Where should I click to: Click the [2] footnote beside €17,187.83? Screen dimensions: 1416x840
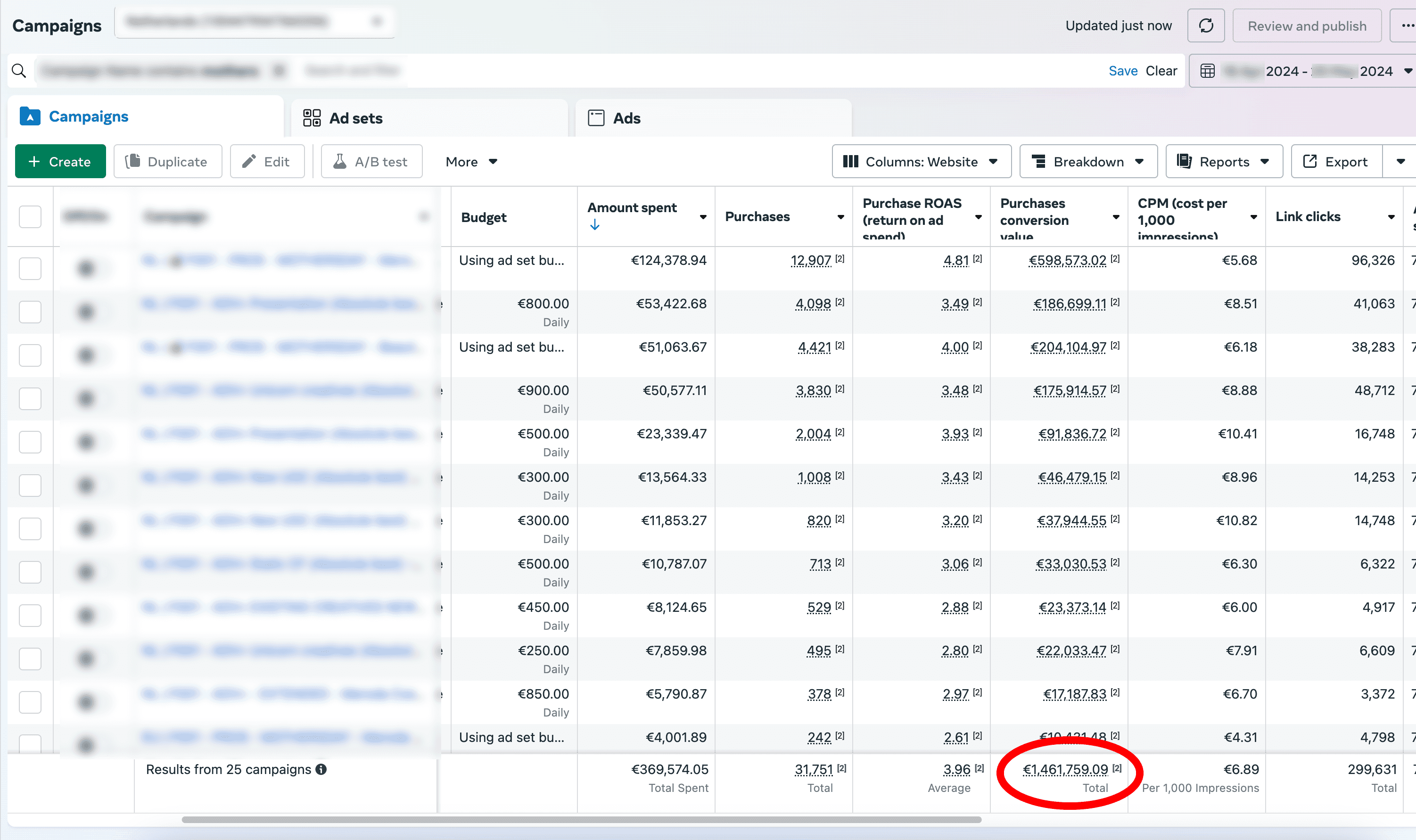tap(1115, 693)
